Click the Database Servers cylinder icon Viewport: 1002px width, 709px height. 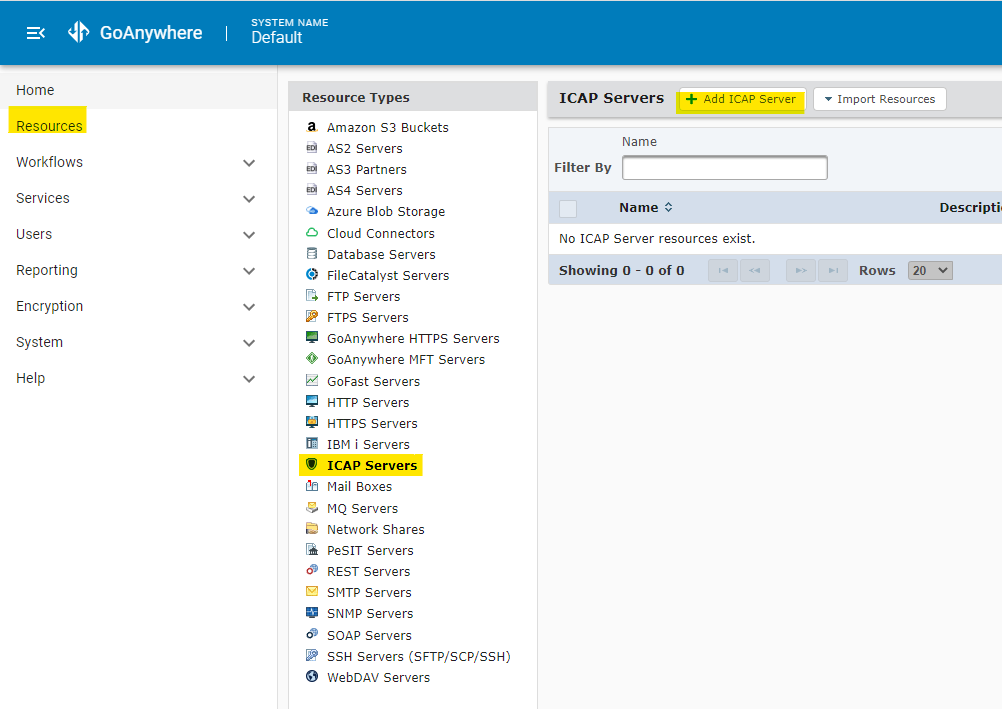pyautogui.click(x=312, y=253)
